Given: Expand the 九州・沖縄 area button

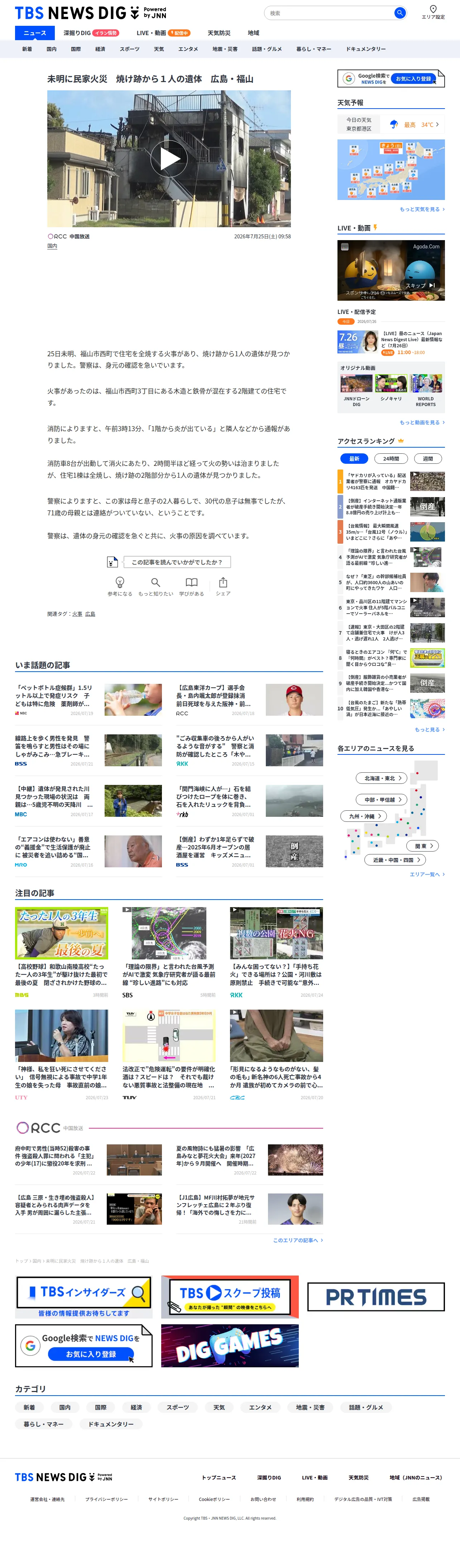Looking at the screenshot, I should tap(365, 816).
